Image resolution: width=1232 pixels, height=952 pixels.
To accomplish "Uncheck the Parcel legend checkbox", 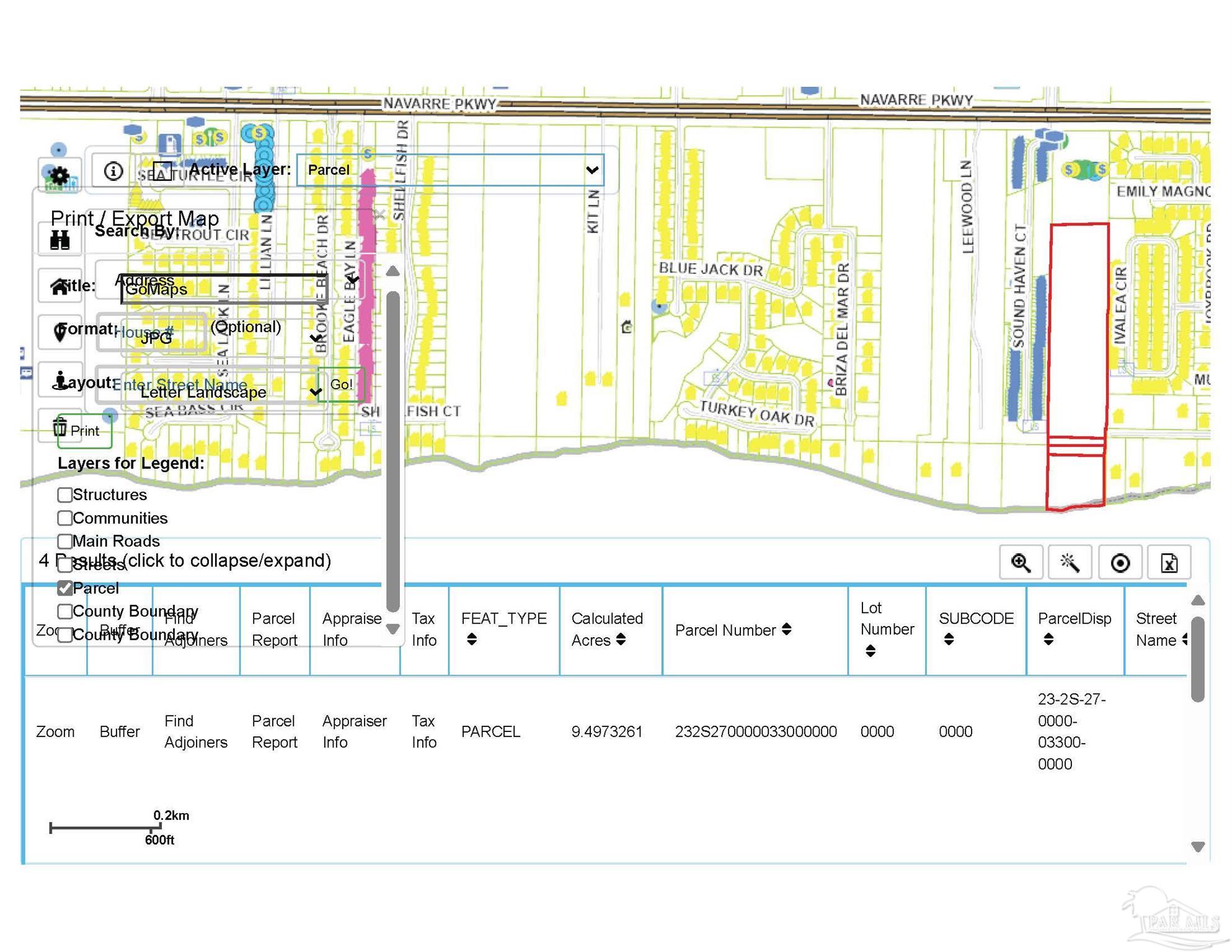I will (64, 588).
